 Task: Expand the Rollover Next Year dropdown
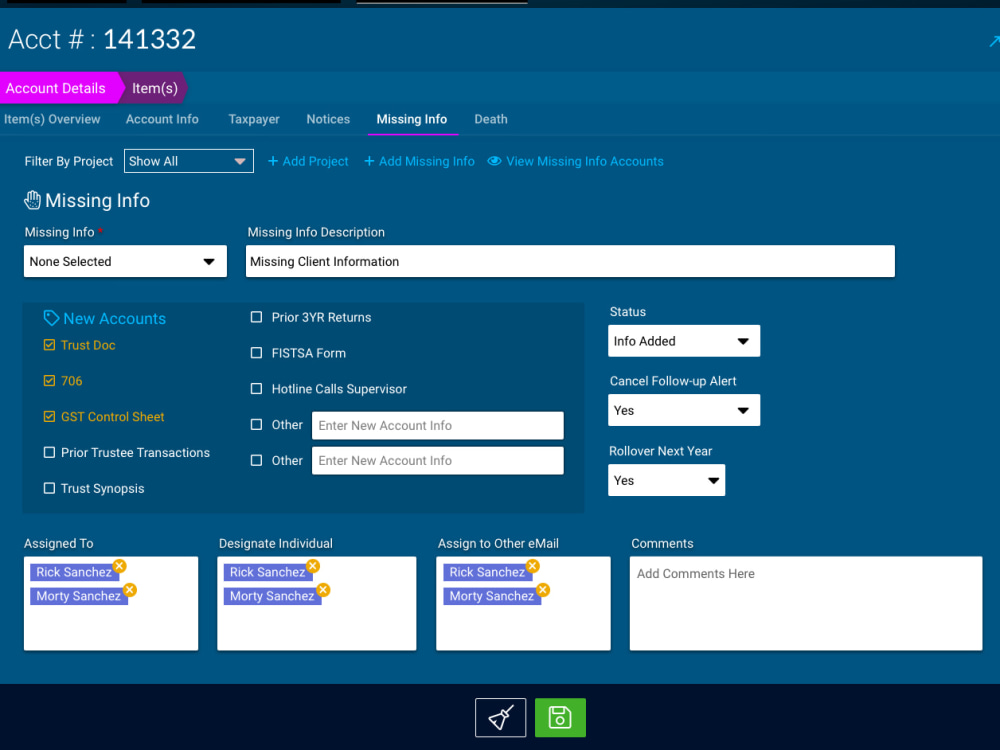coord(666,480)
